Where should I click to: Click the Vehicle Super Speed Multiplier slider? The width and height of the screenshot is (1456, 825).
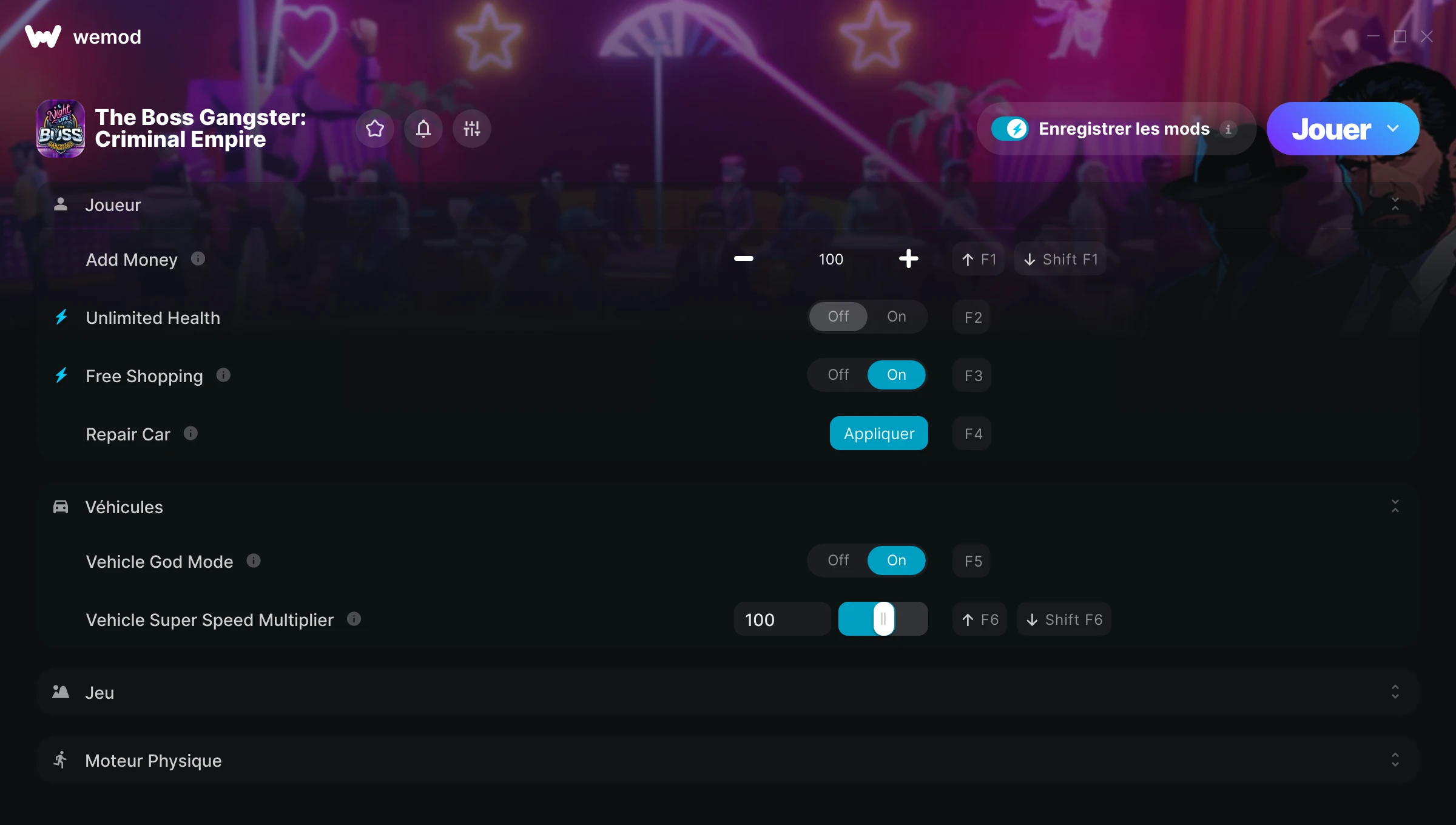(x=883, y=619)
